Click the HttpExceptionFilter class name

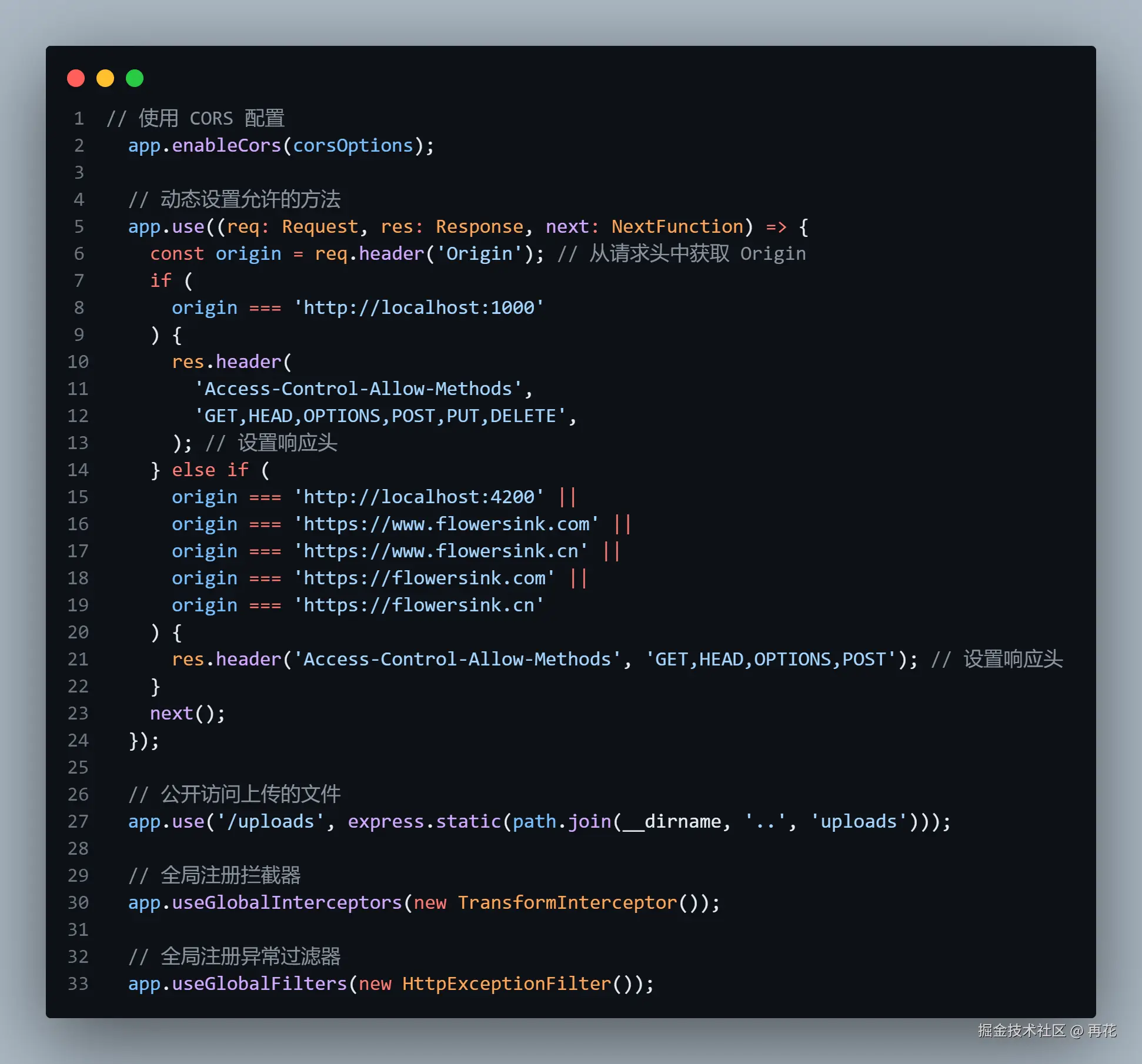click(x=506, y=983)
